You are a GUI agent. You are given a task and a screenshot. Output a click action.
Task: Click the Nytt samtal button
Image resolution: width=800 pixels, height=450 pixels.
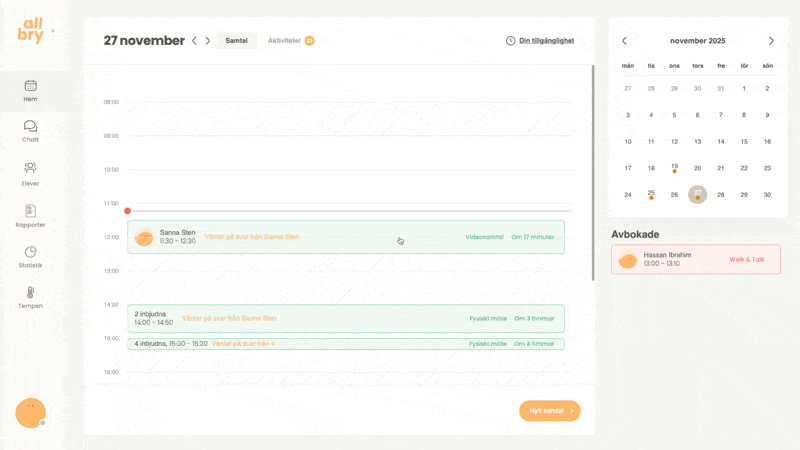[x=549, y=411]
